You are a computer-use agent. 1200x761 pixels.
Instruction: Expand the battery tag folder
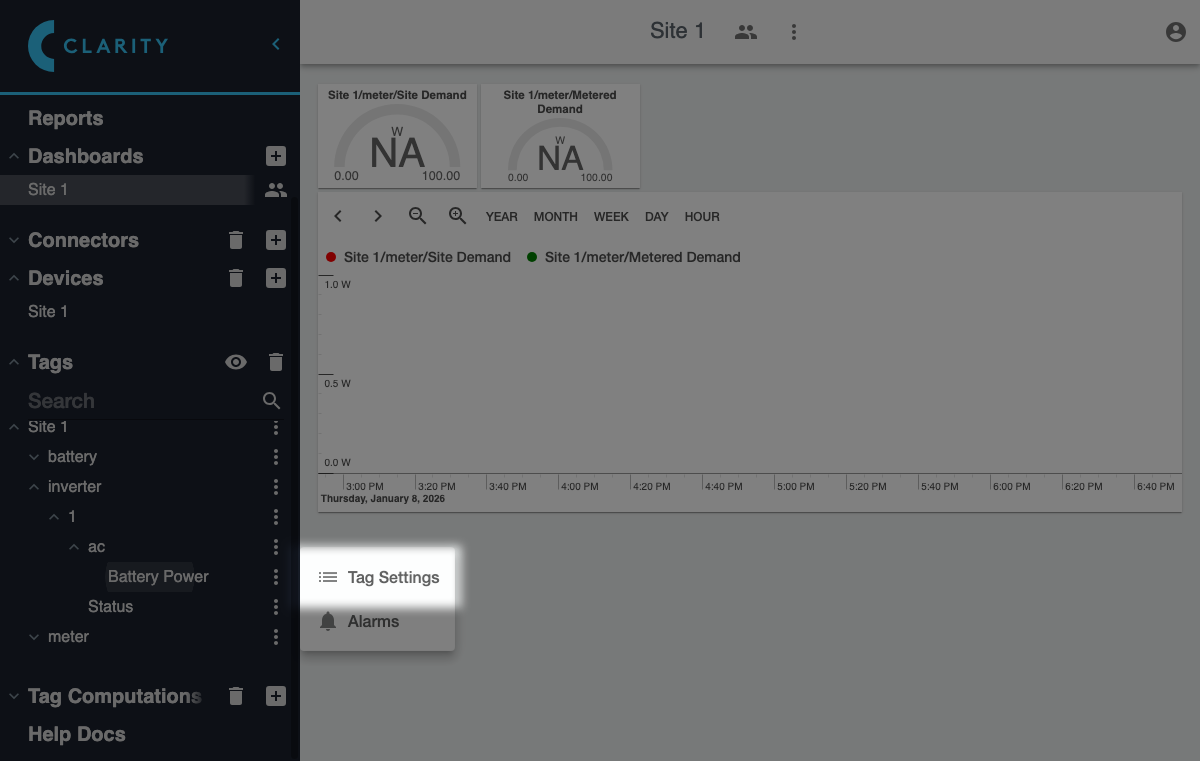pos(35,457)
